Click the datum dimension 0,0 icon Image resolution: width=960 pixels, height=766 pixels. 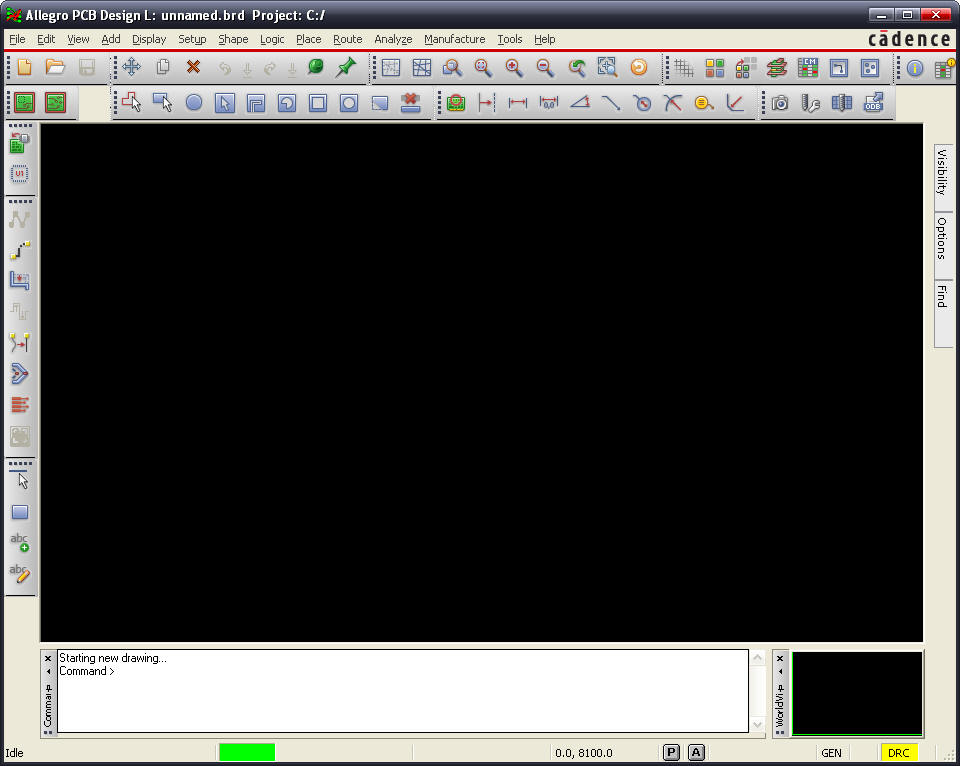pyautogui.click(x=549, y=103)
